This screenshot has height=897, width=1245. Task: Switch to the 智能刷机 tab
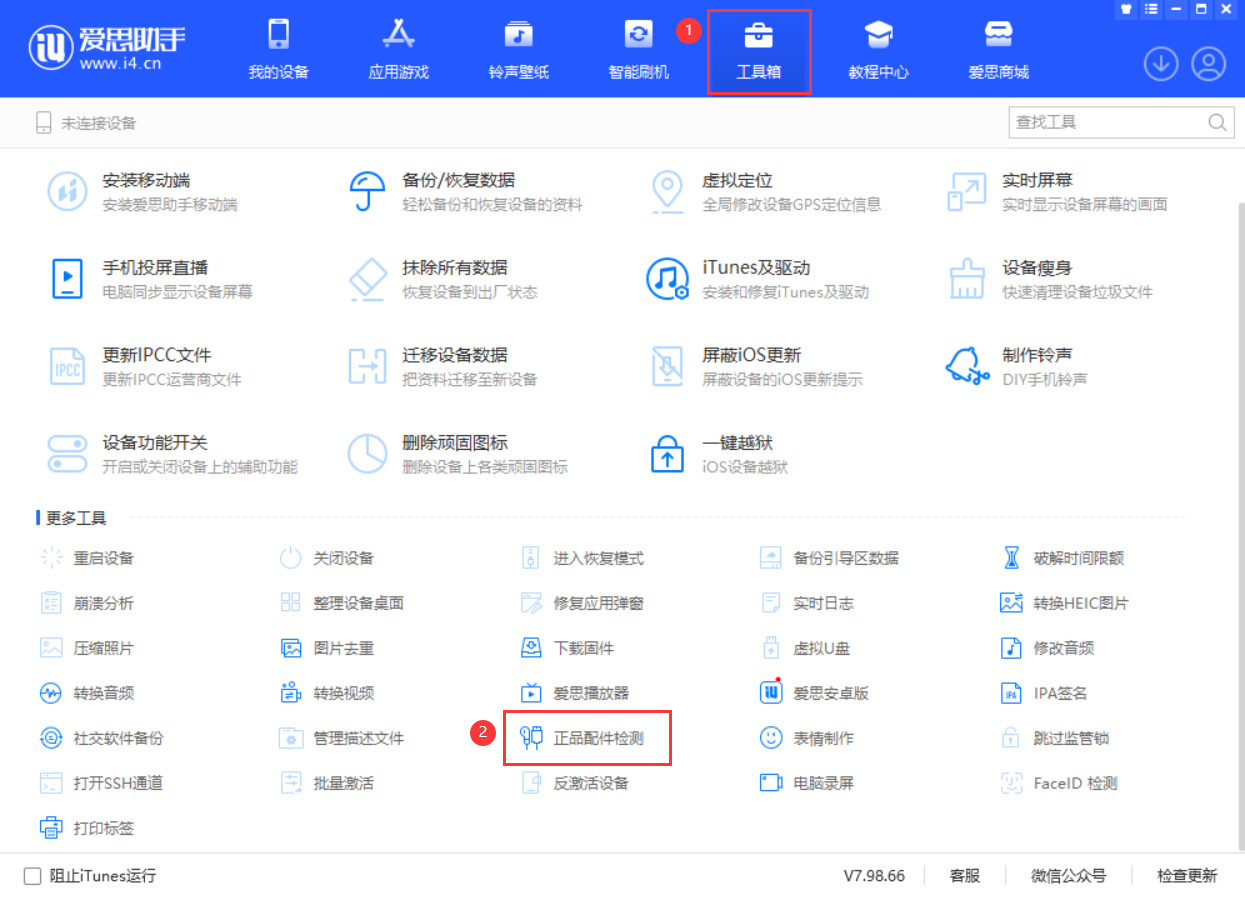[x=639, y=50]
